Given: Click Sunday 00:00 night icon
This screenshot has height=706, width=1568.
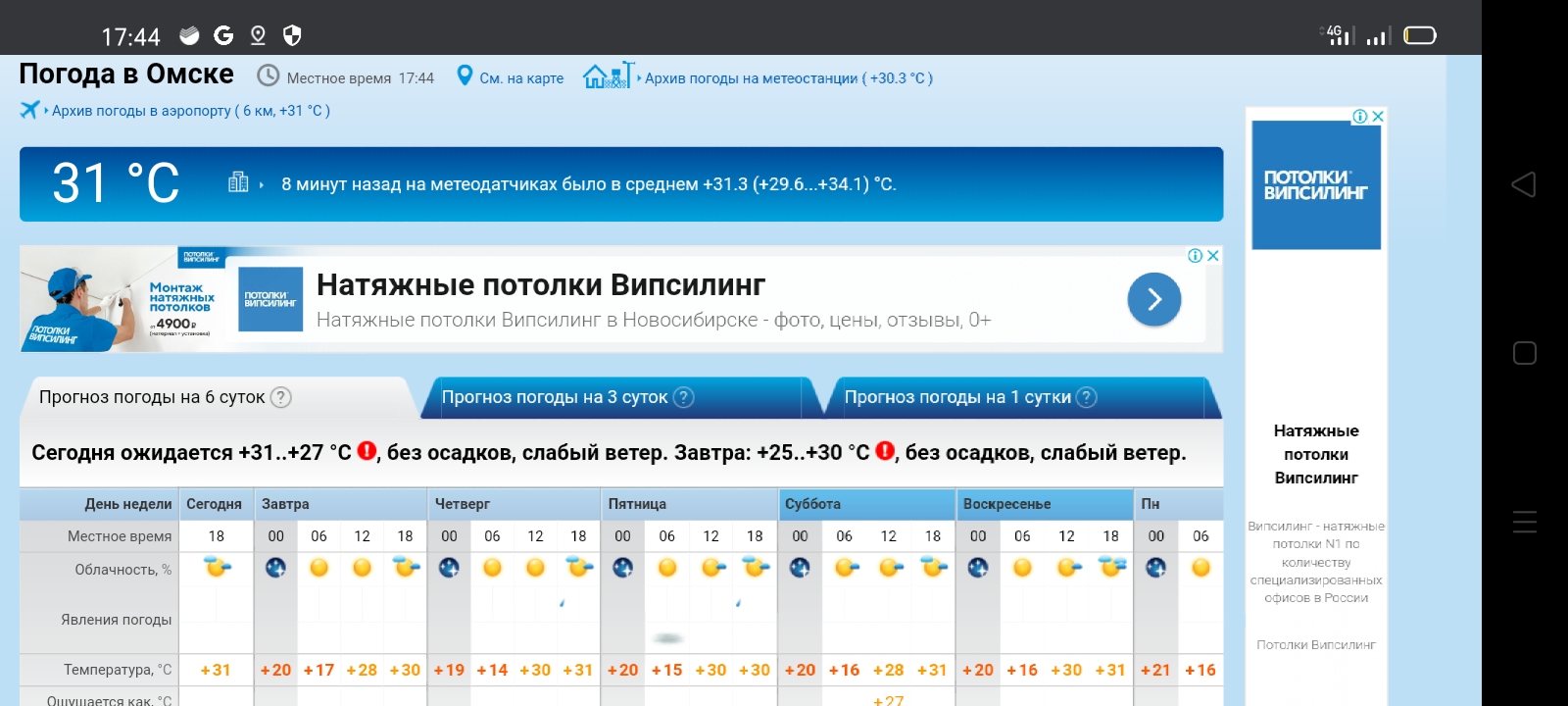Looking at the screenshot, I should [x=978, y=567].
